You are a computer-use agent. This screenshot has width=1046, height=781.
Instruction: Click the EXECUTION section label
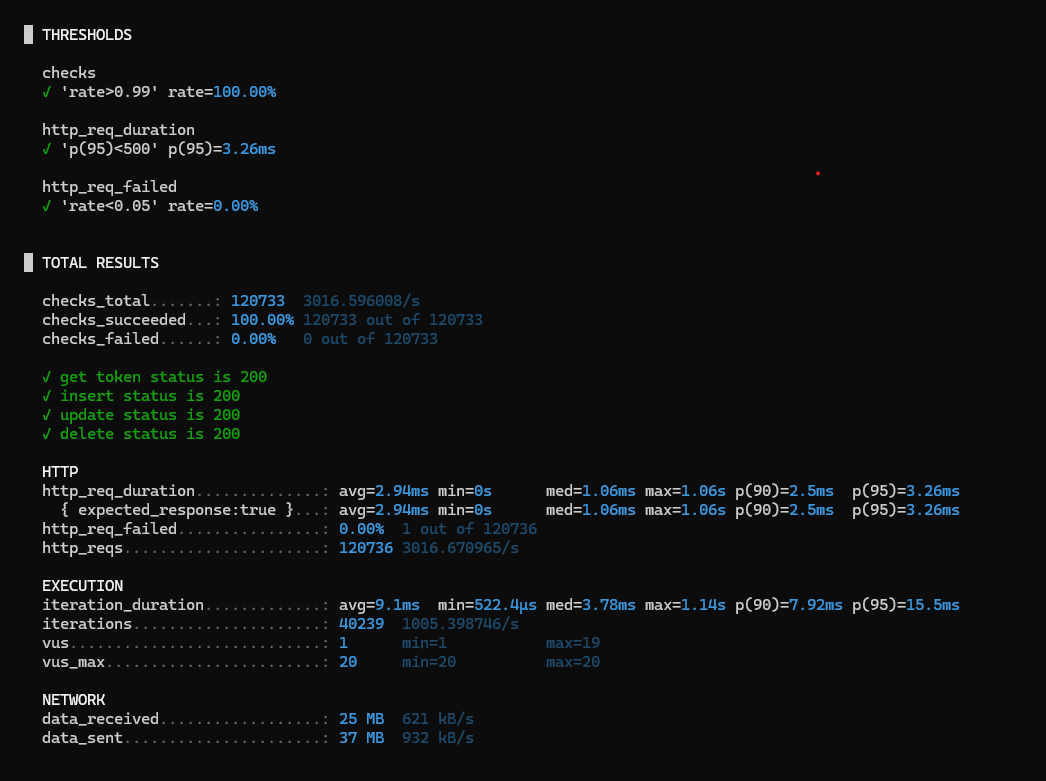pos(83,586)
